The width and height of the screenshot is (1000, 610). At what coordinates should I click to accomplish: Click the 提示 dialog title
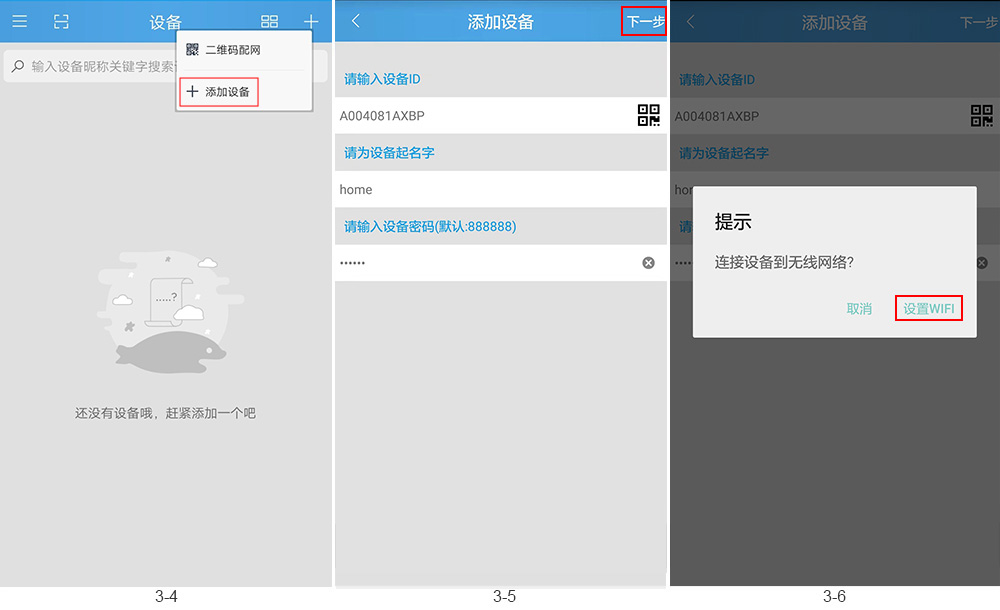click(733, 222)
